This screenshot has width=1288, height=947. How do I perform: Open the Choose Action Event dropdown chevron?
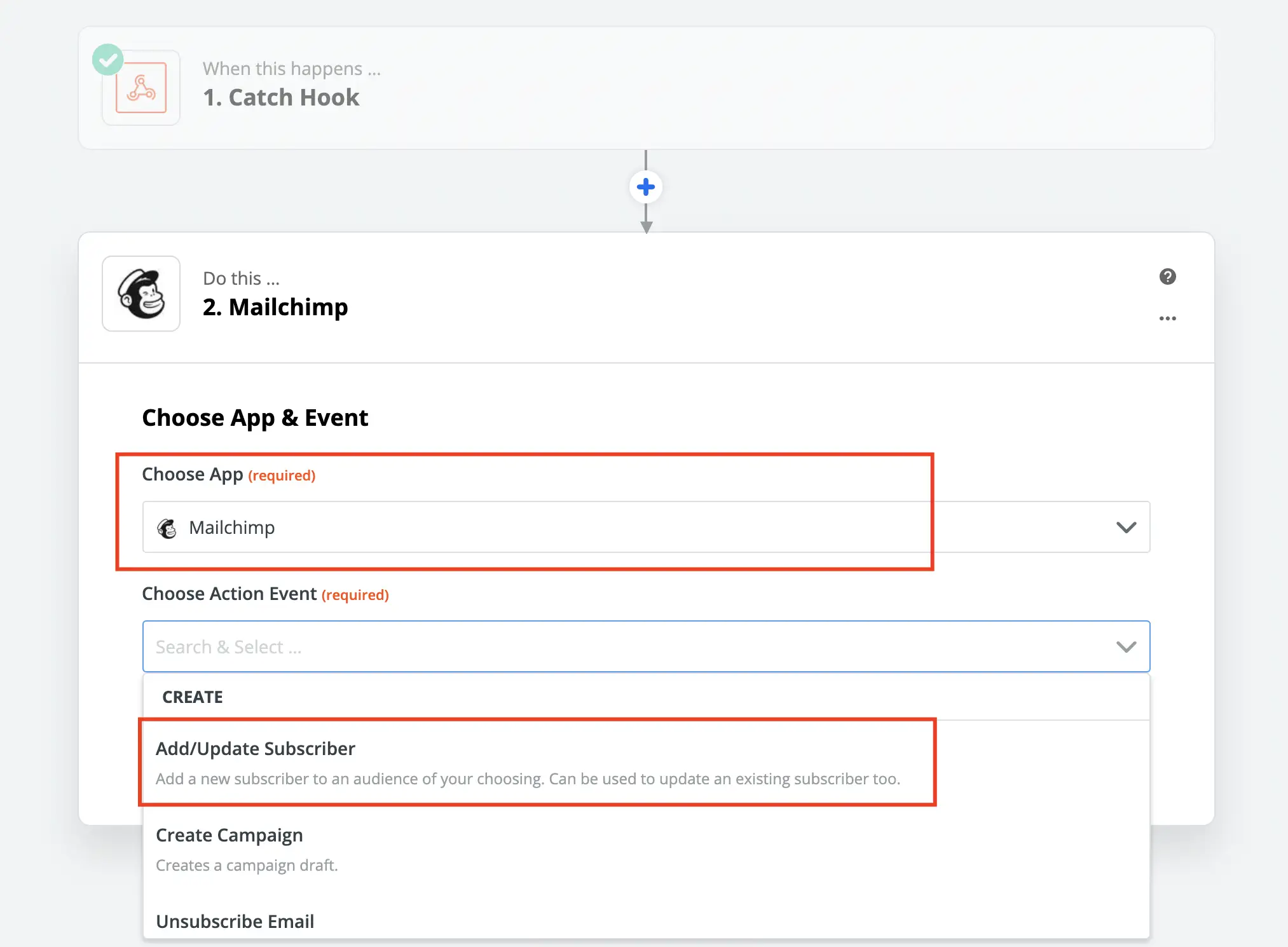tap(1126, 646)
